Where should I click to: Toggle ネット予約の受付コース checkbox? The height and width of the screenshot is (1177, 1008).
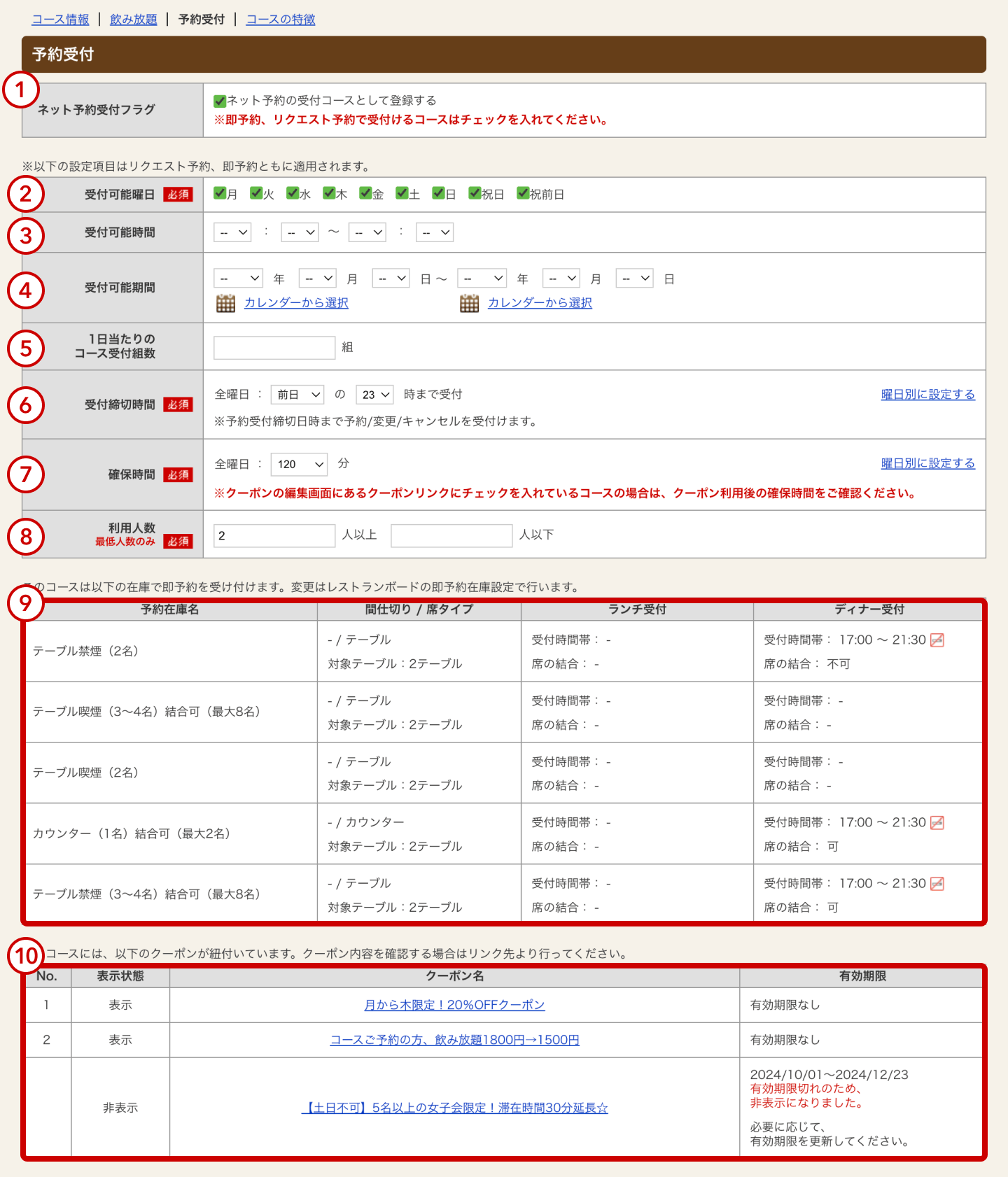[220, 101]
